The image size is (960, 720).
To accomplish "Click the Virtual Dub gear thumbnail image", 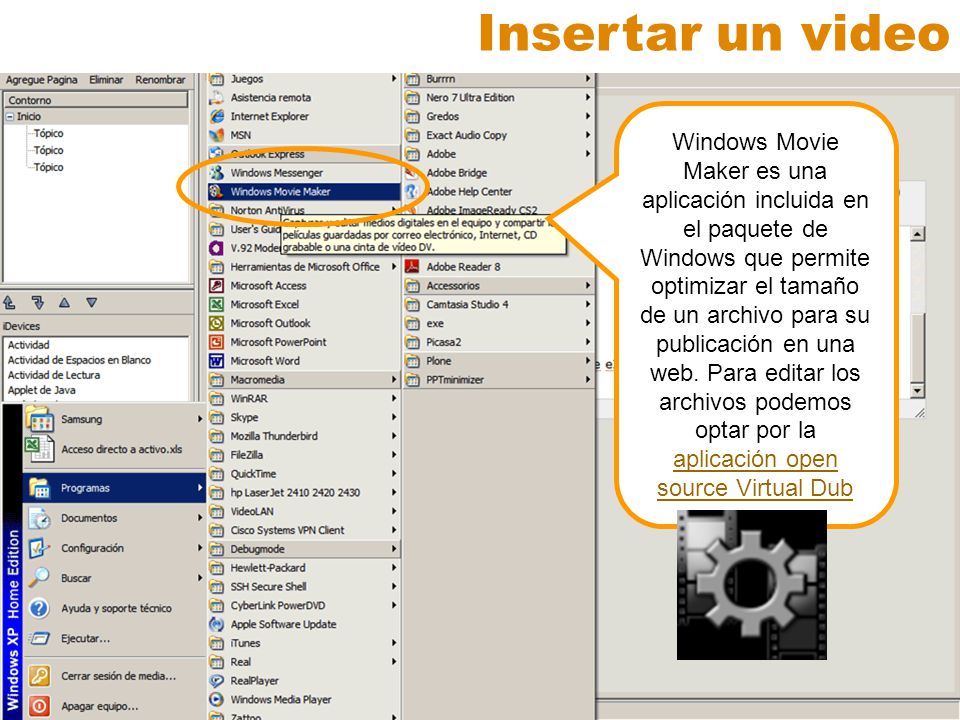I will point(751,585).
